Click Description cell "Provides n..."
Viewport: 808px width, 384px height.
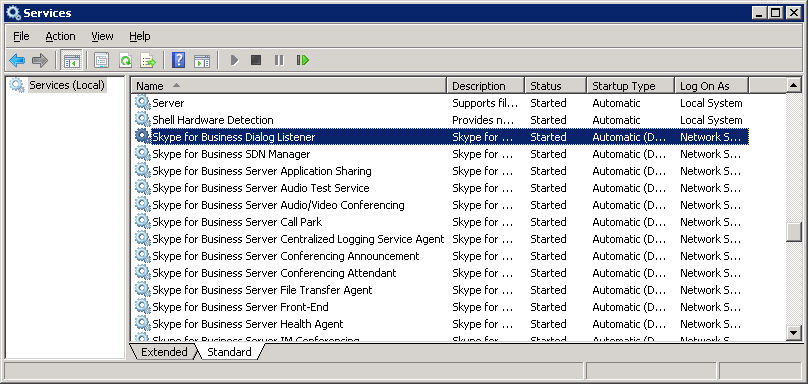[x=483, y=120]
